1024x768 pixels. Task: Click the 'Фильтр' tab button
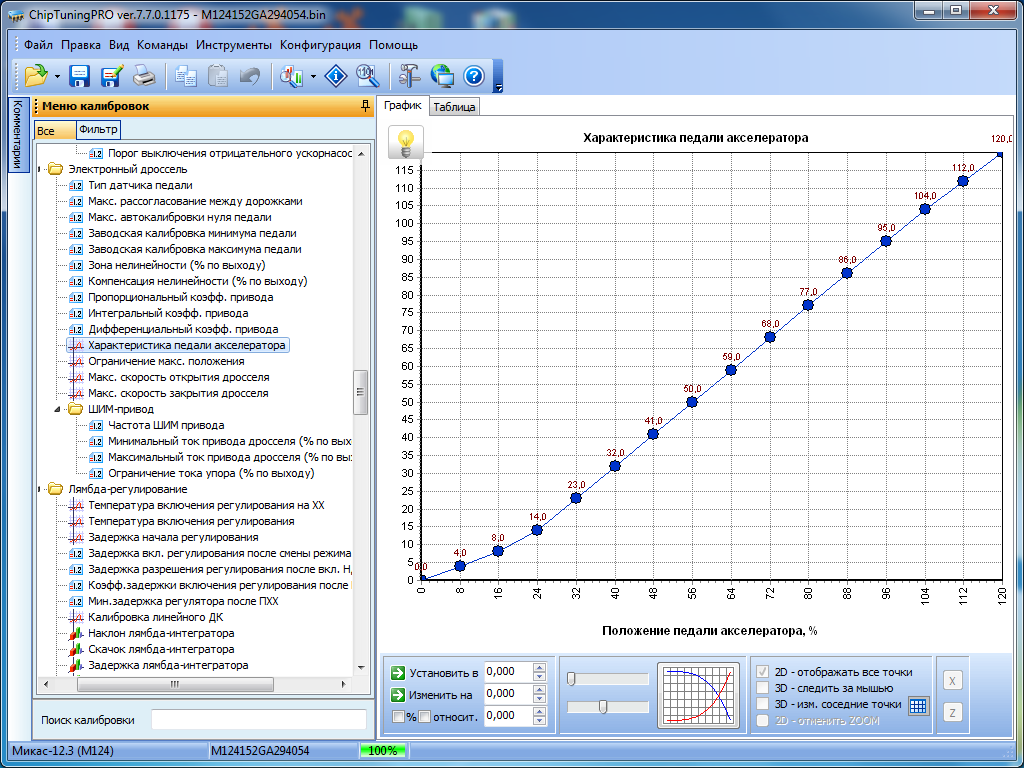pos(98,129)
